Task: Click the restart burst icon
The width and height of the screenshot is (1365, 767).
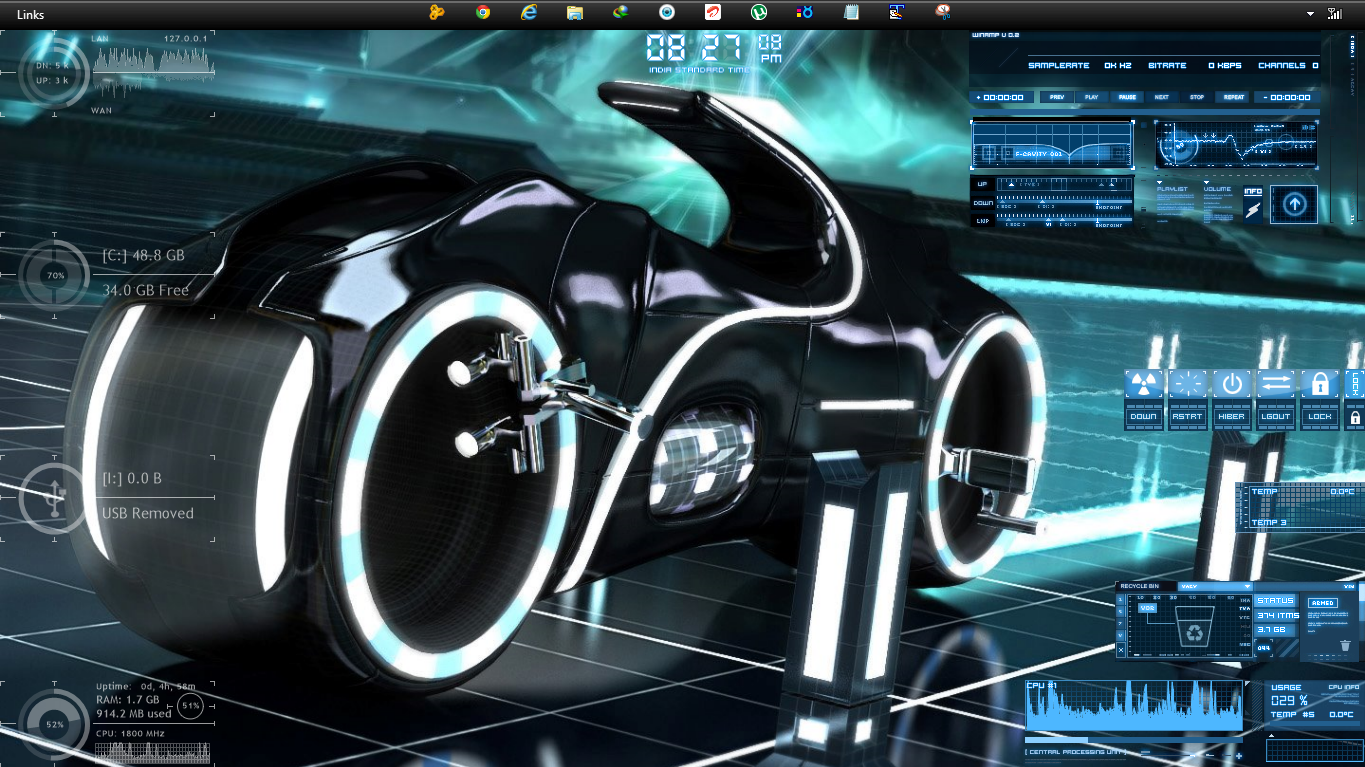Action: click(1187, 384)
